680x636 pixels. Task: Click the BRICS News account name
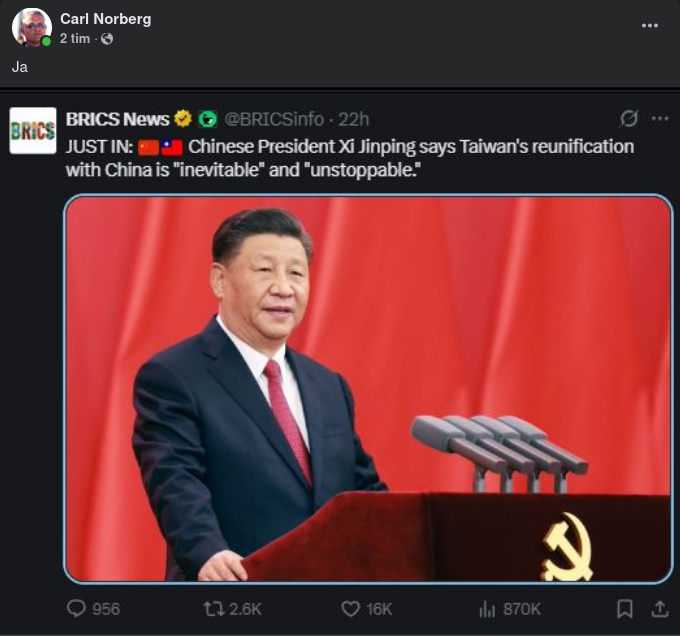tap(118, 119)
